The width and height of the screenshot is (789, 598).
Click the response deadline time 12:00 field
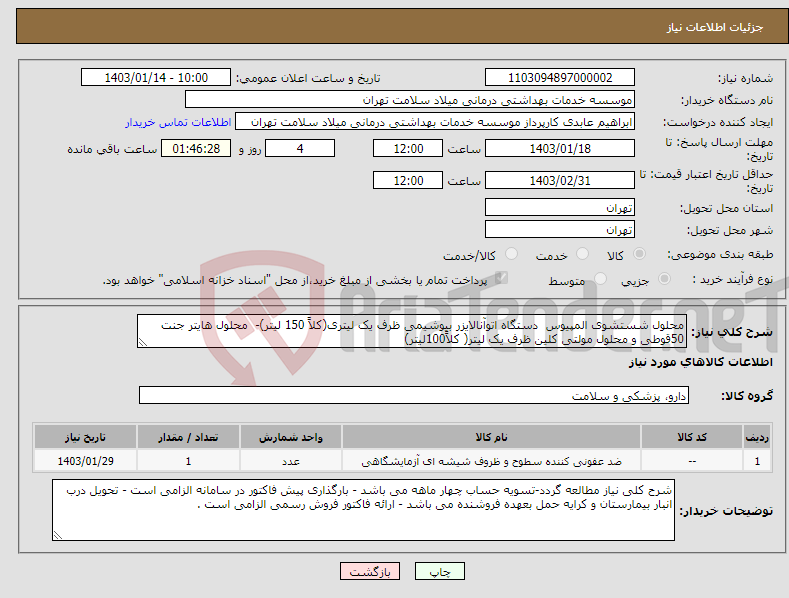point(408,148)
